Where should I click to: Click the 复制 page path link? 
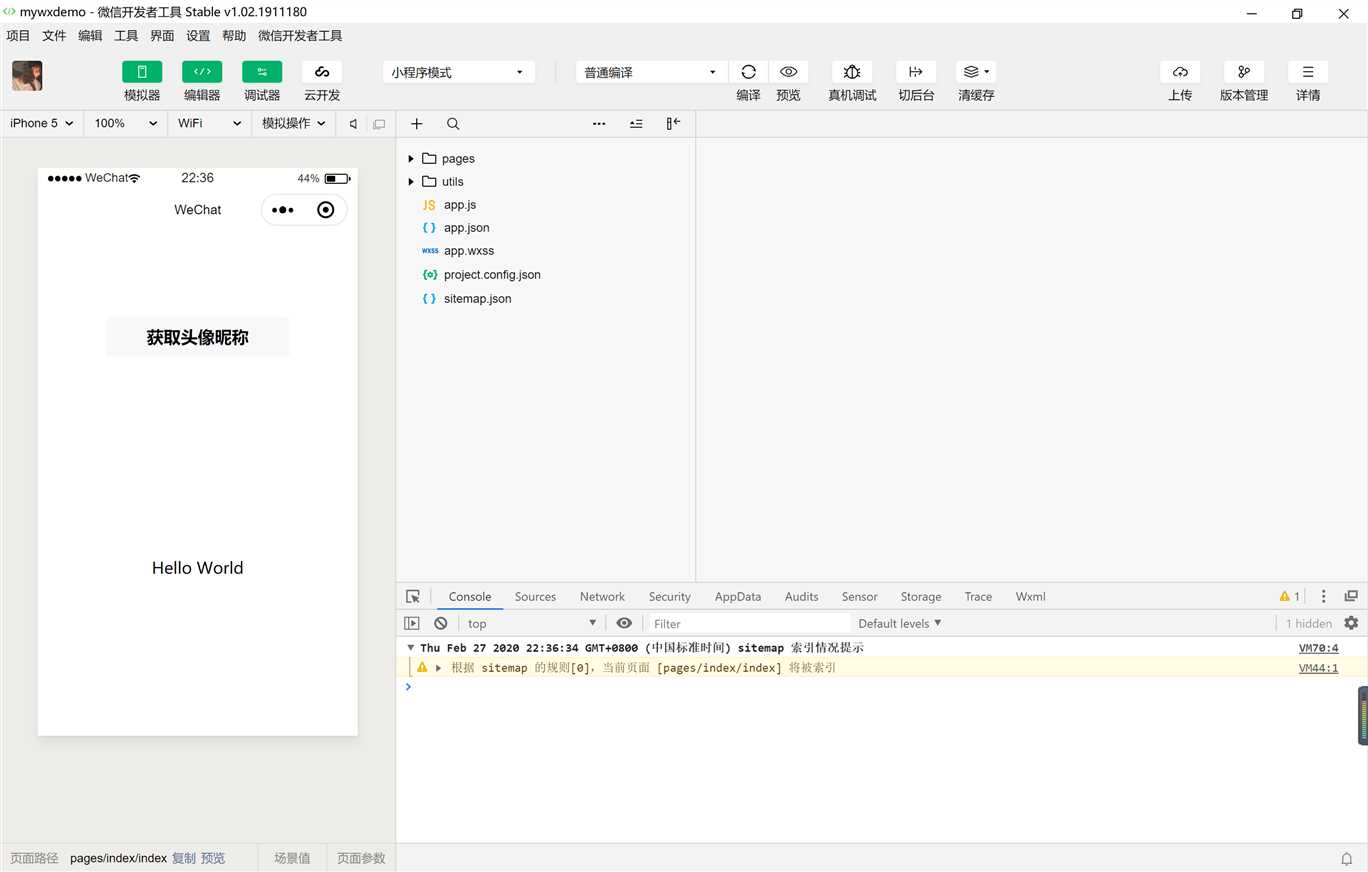184,858
